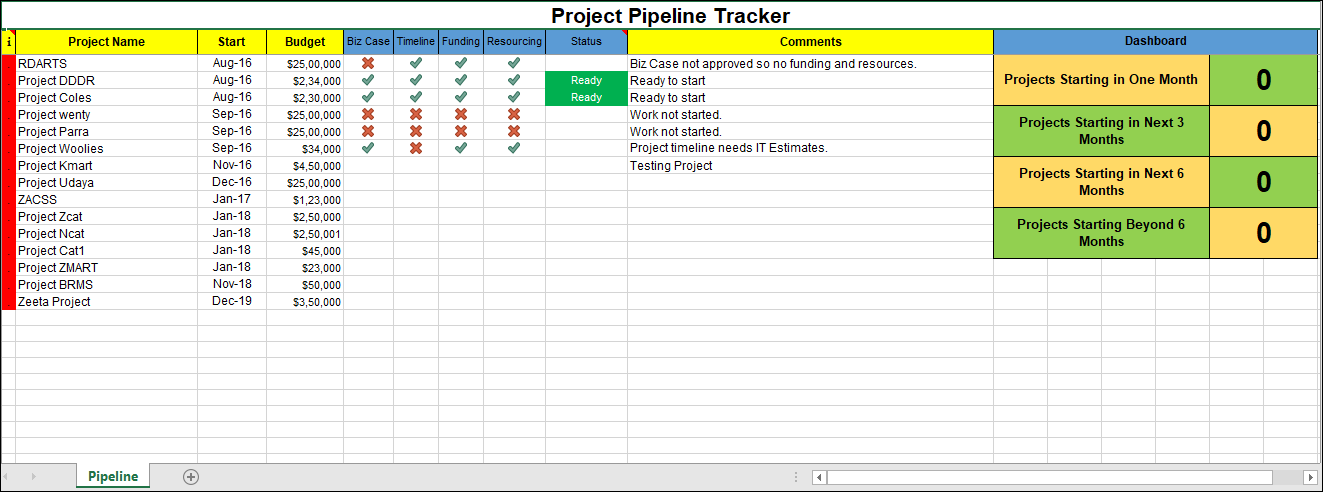Click the green check in Project Woolies Biz Case cell
1323x492 pixels.
coord(368,148)
